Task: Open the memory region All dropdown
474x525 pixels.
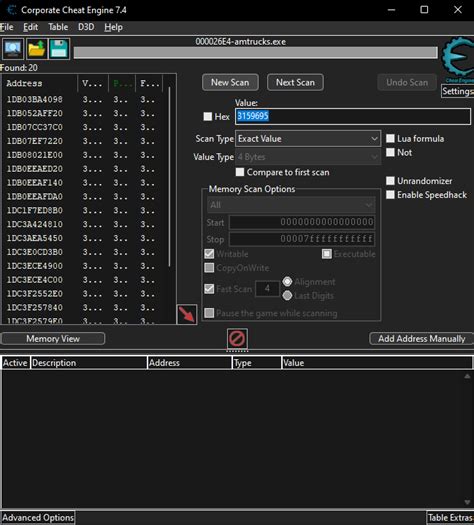Action: coord(291,205)
